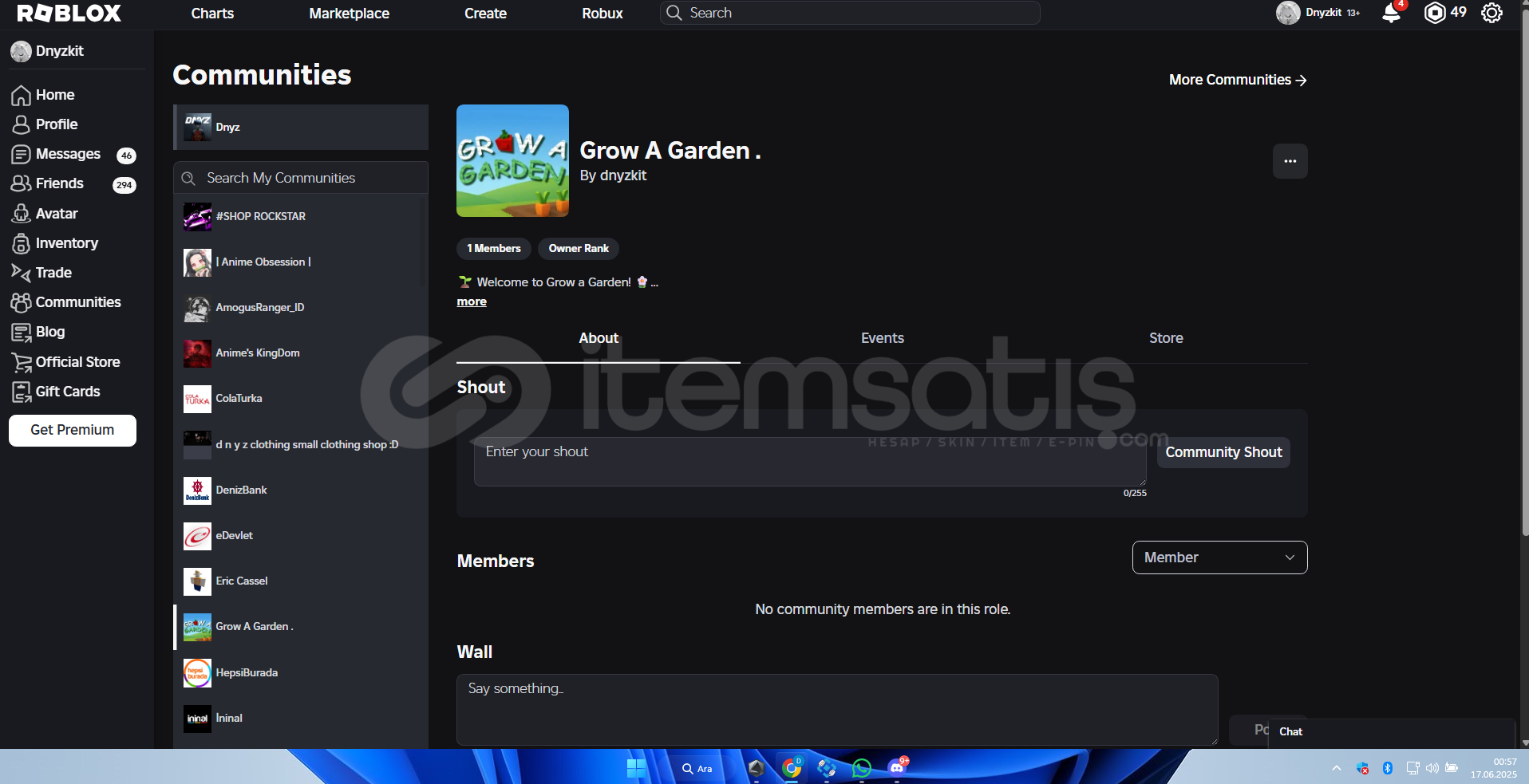The height and width of the screenshot is (784, 1529).
Task: Open Communities from the sidebar
Action: 78,302
